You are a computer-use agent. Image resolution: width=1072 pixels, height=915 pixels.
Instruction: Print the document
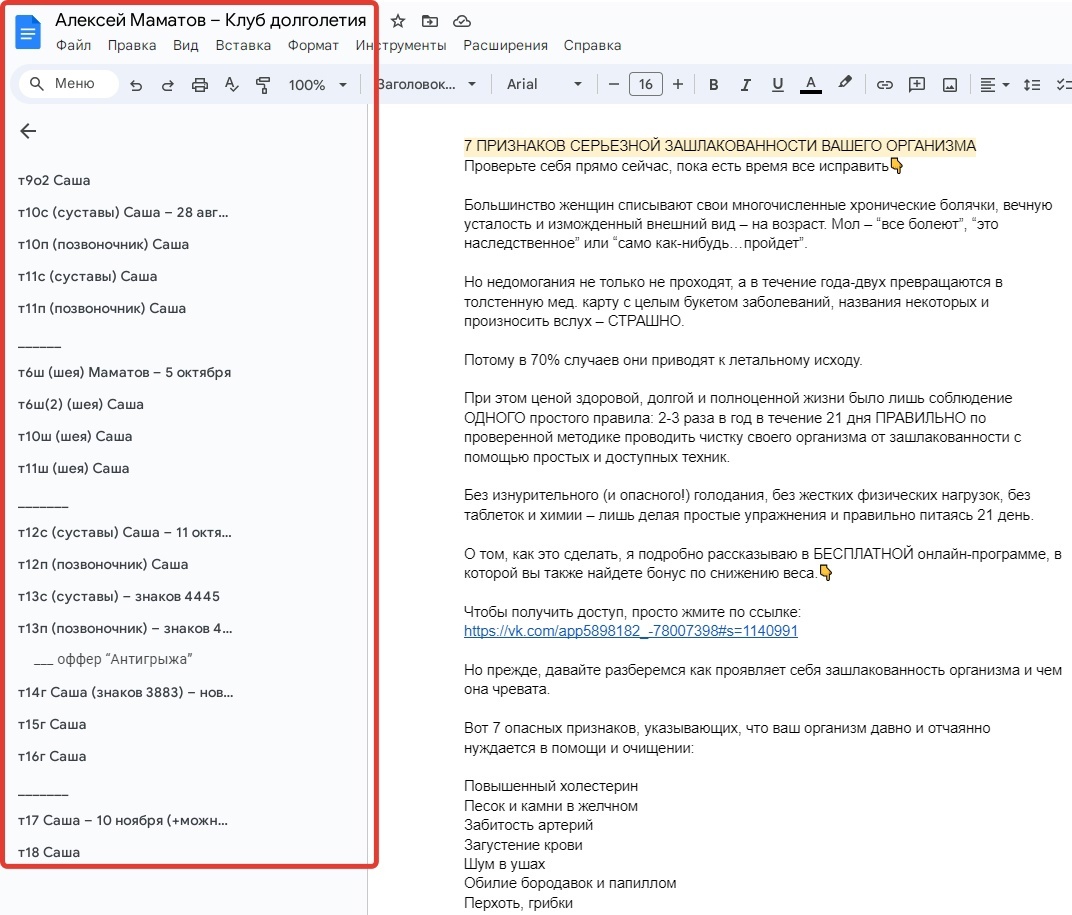point(200,85)
